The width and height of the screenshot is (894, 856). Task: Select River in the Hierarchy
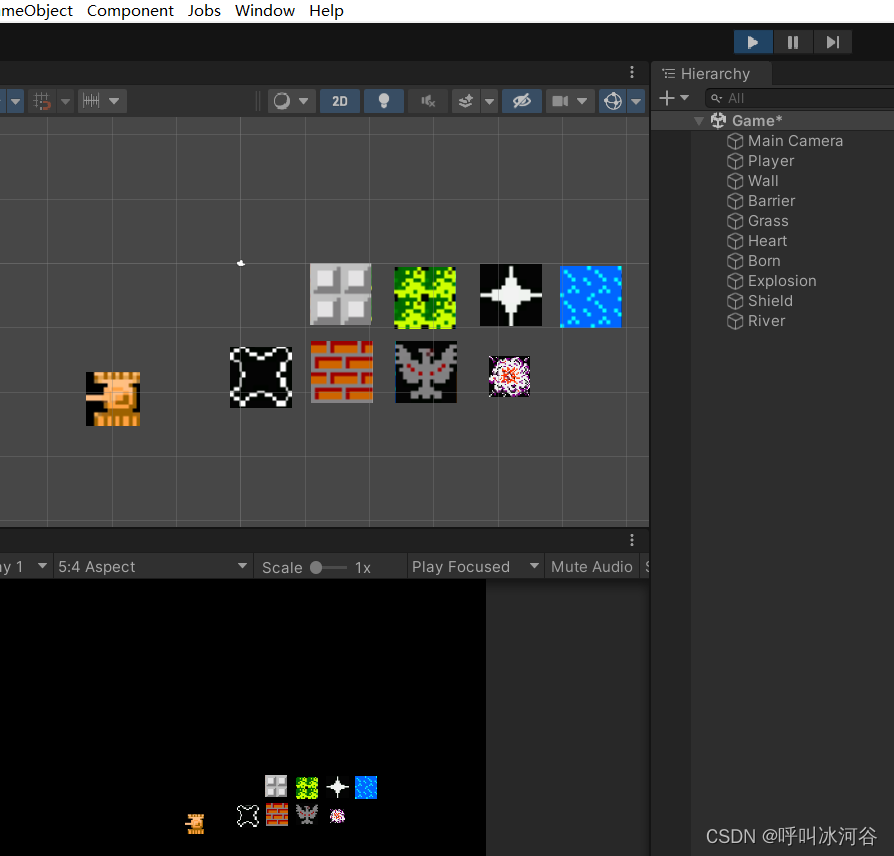(x=766, y=321)
